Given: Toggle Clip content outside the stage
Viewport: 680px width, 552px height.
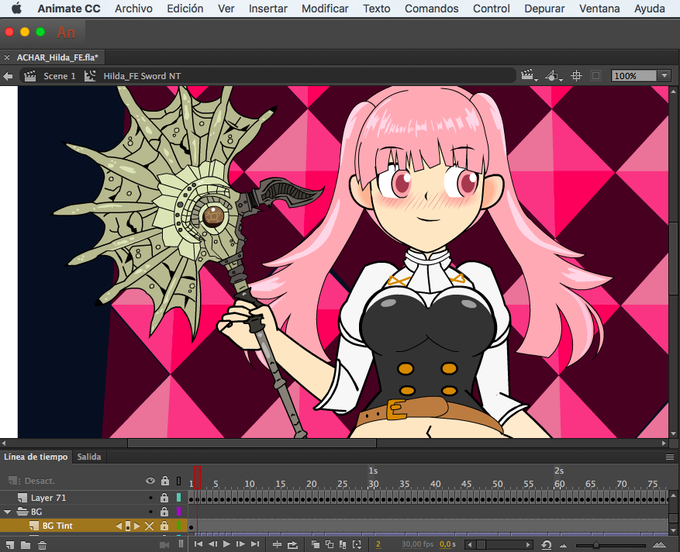Looking at the screenshot, I should 596,76.
